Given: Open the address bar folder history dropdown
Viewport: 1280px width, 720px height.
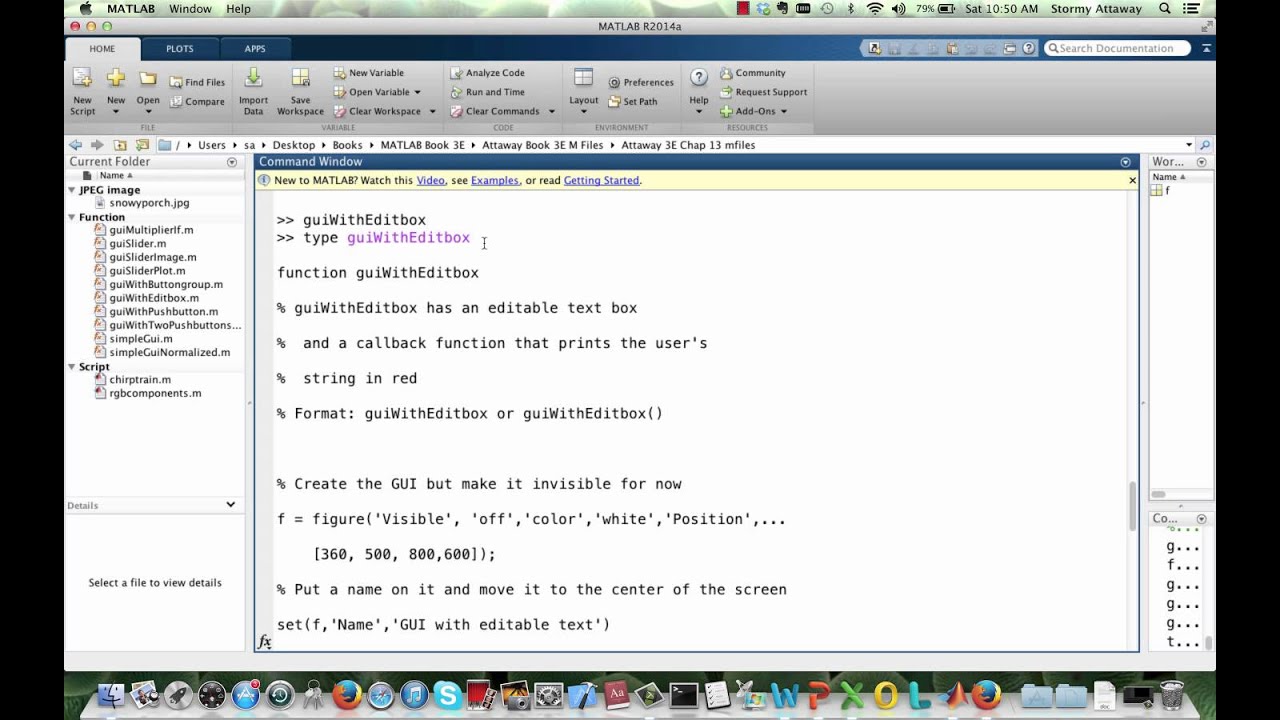Looking at the screenshot, I should click(1189, 145).
